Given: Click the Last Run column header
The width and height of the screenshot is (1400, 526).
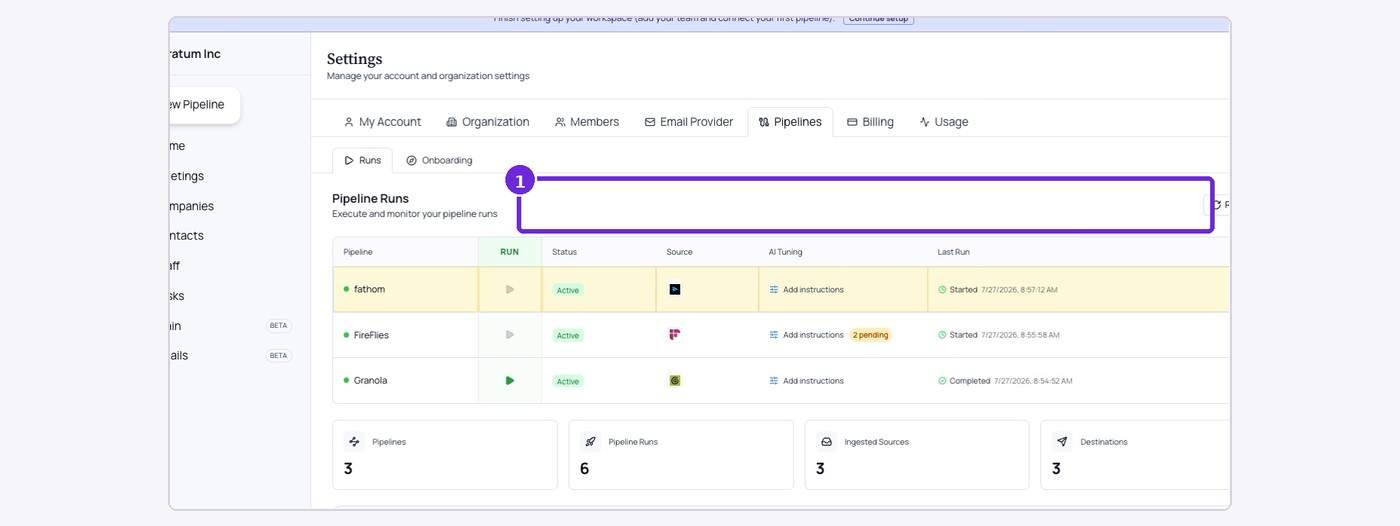Looking at the screenshot, I should tap(953, 252).
